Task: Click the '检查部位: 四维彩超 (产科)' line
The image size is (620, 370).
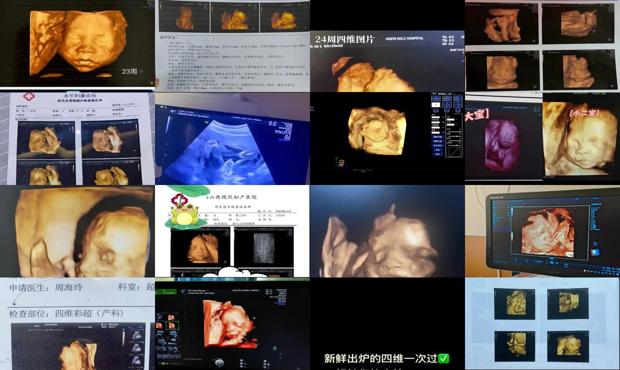Action: point(66,313)
